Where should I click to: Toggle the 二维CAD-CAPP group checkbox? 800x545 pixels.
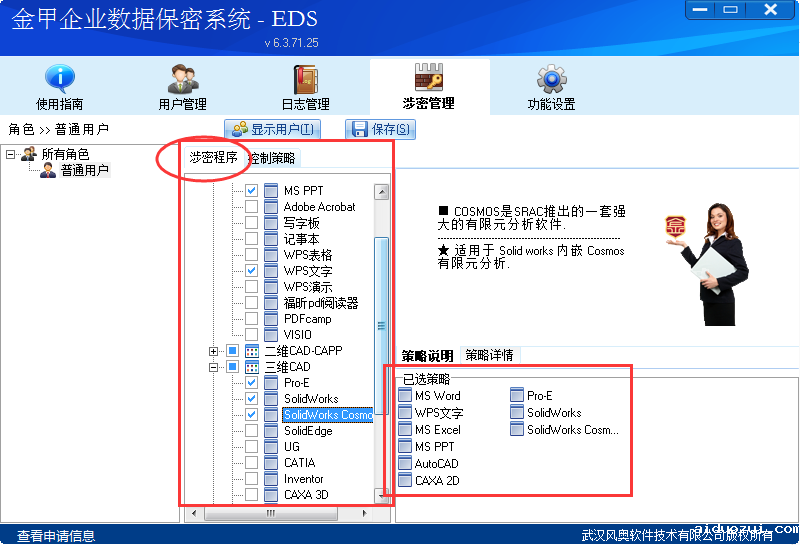click(x=232, y=351)
